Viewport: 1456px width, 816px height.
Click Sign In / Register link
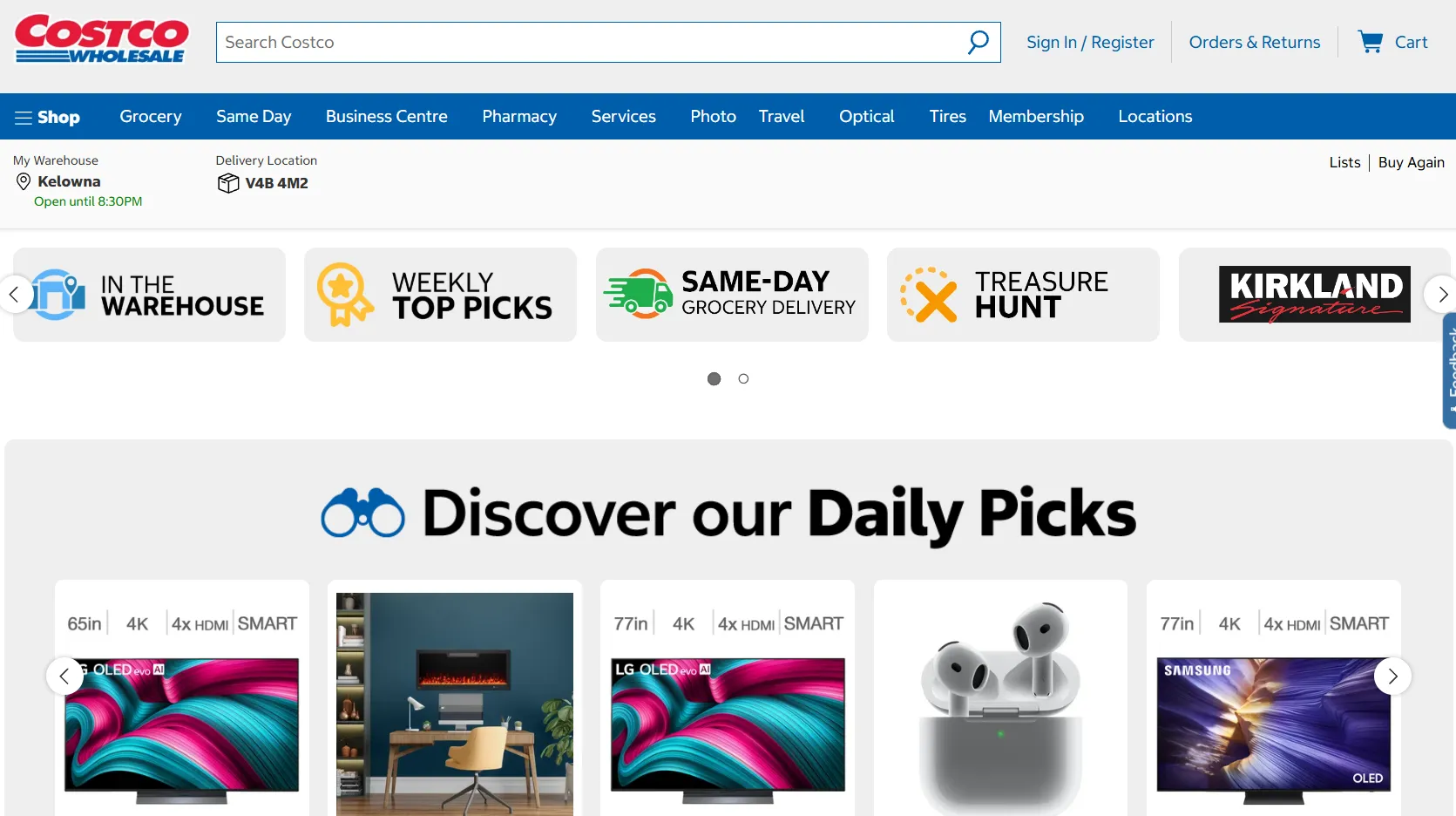point(1090,42)
